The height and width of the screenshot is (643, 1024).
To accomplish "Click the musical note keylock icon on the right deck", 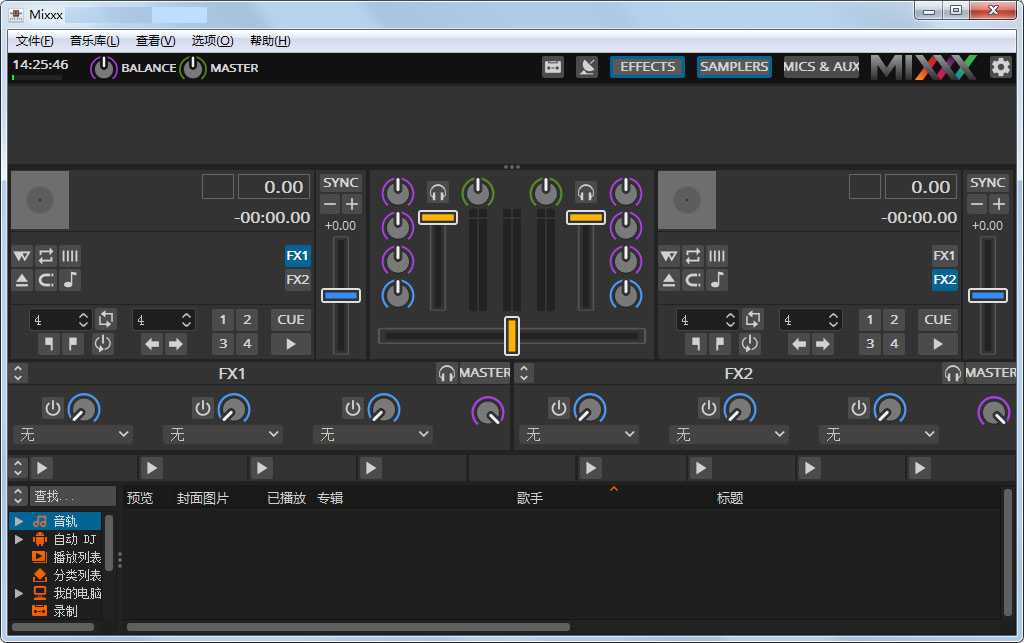I will pos(717,281).
